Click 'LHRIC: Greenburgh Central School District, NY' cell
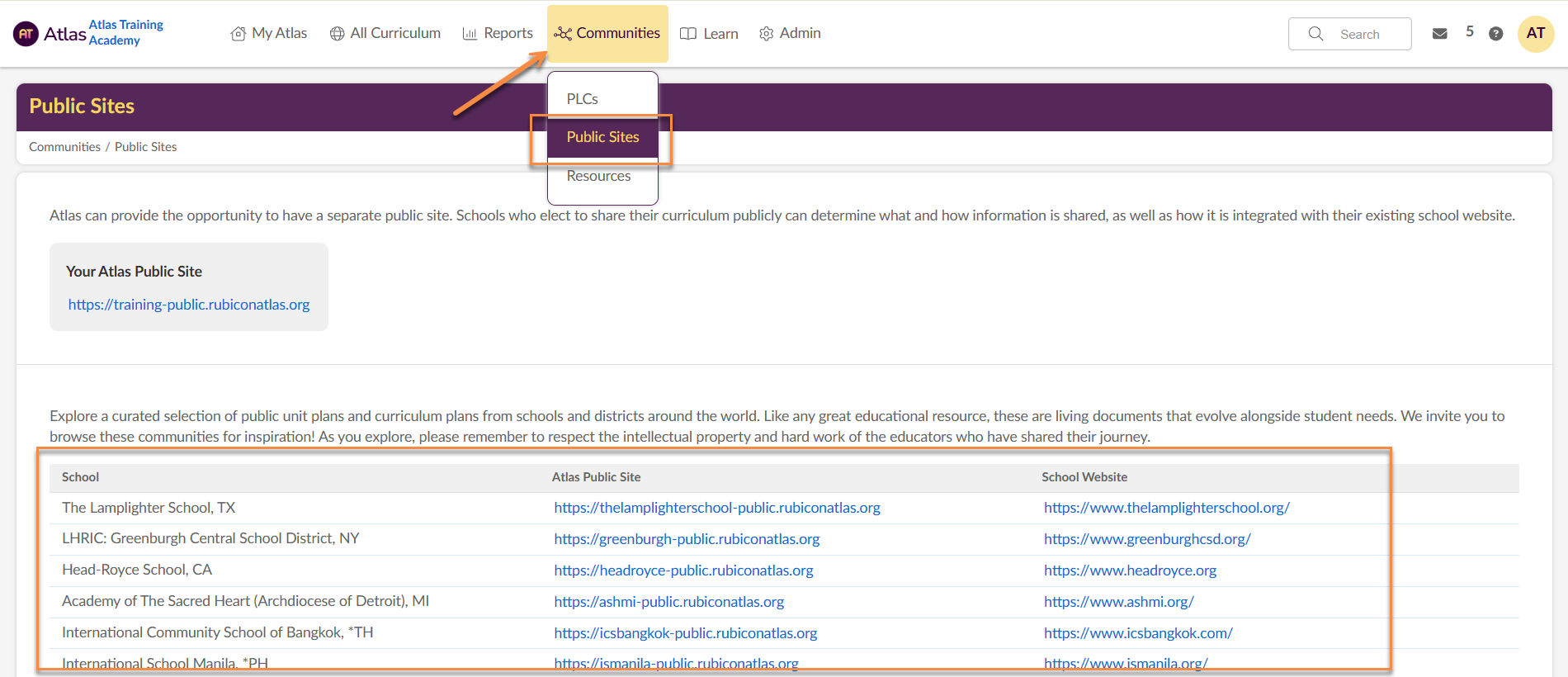 tap(210, 538)
